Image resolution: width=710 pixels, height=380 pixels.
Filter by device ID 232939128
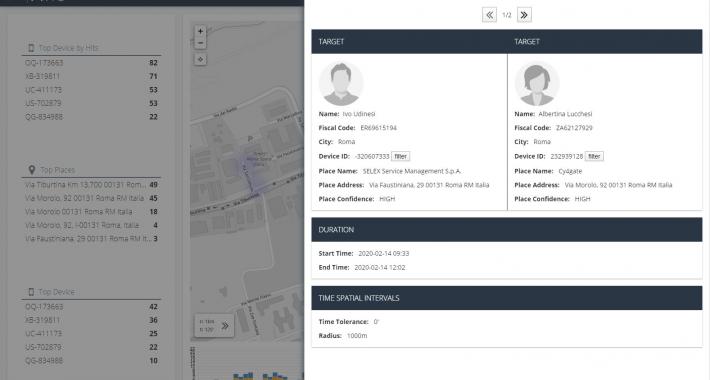click(x=594, y=156)
